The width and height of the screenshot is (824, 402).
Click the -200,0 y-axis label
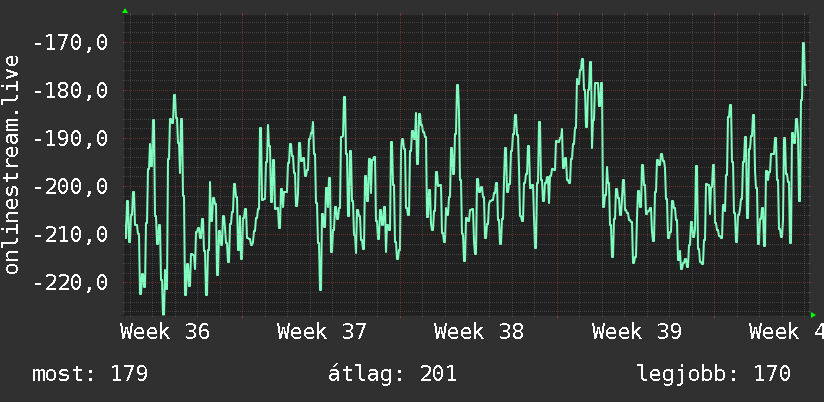[x=70, y=187]
